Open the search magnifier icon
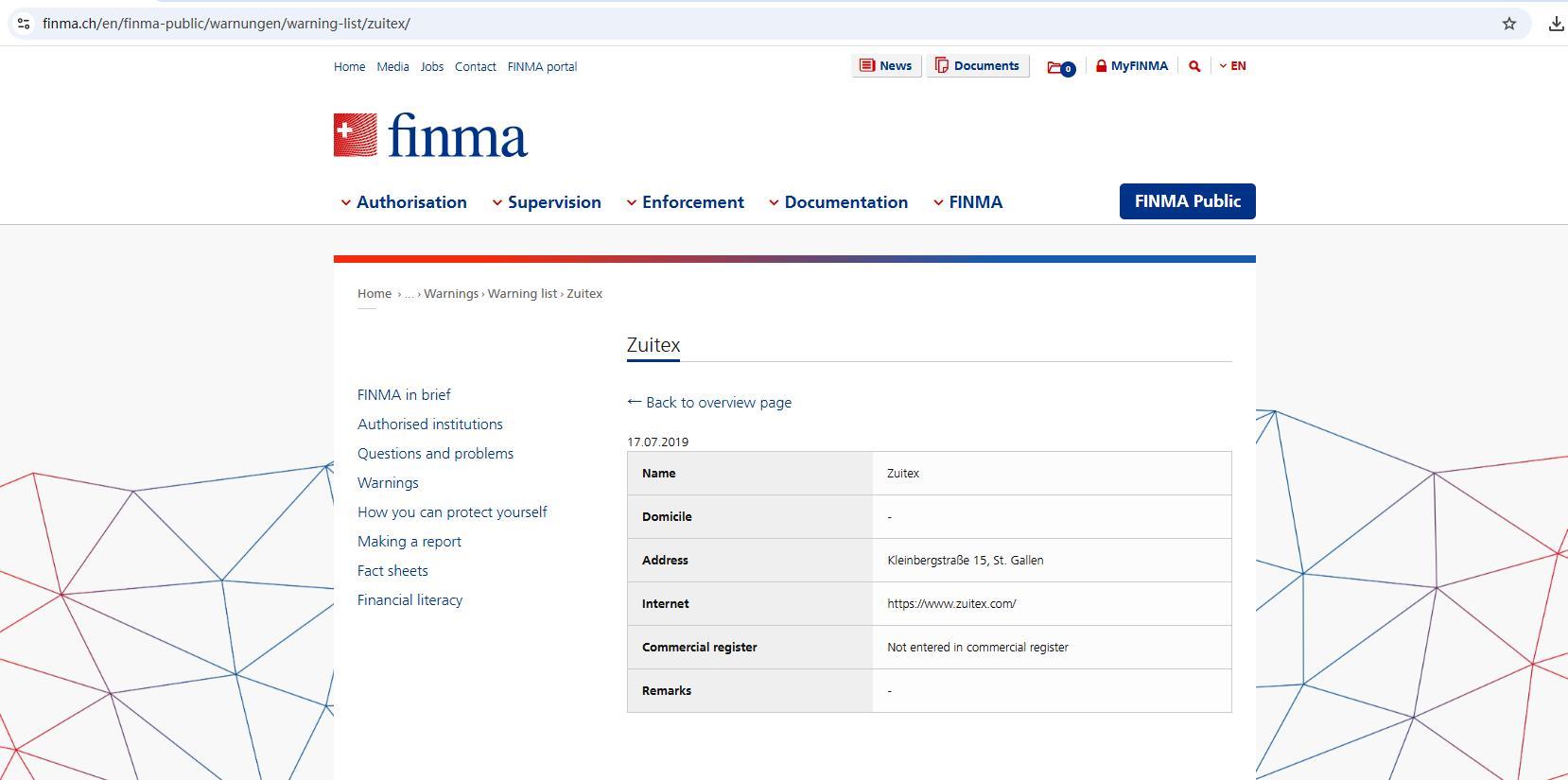Viewport: 1568px width, 780px height. pos(1194,66)
